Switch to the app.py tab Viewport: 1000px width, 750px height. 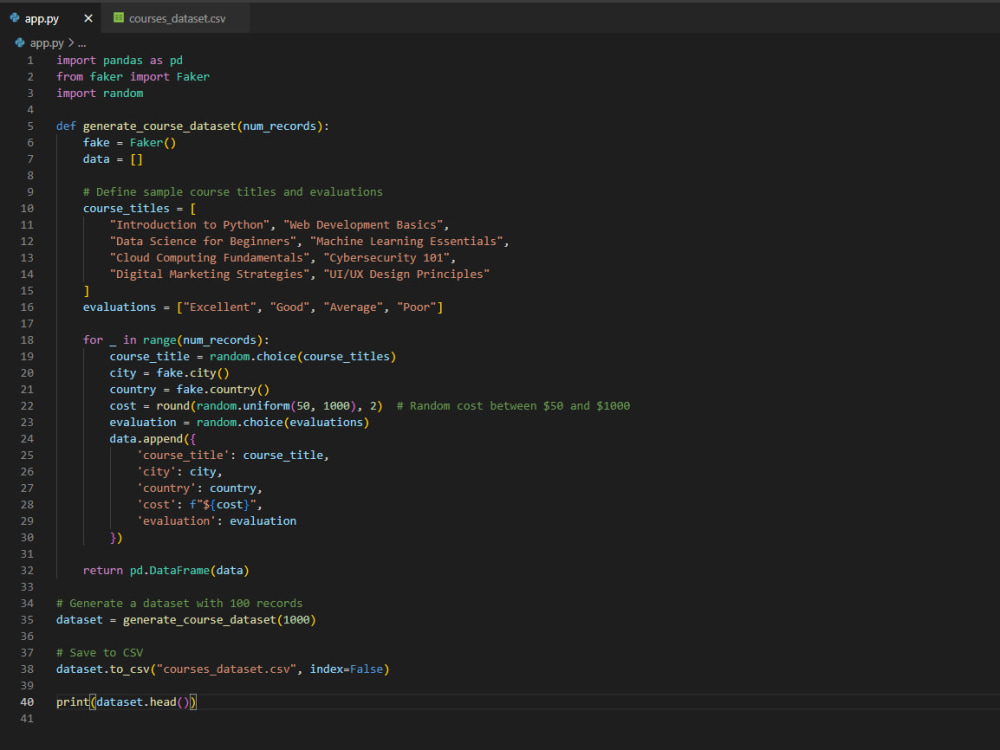42,18
